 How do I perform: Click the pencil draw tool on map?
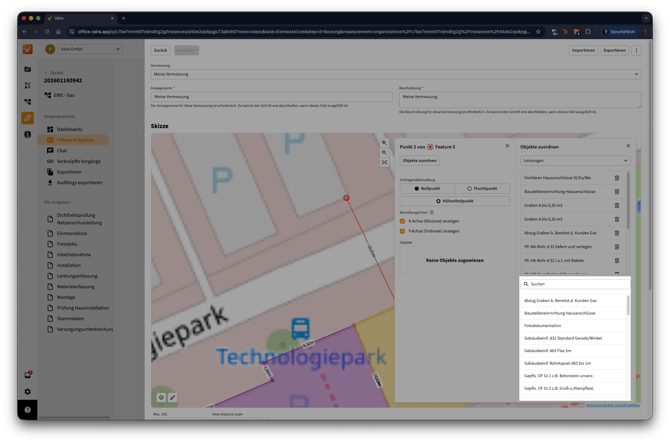[x=172, y=397]
